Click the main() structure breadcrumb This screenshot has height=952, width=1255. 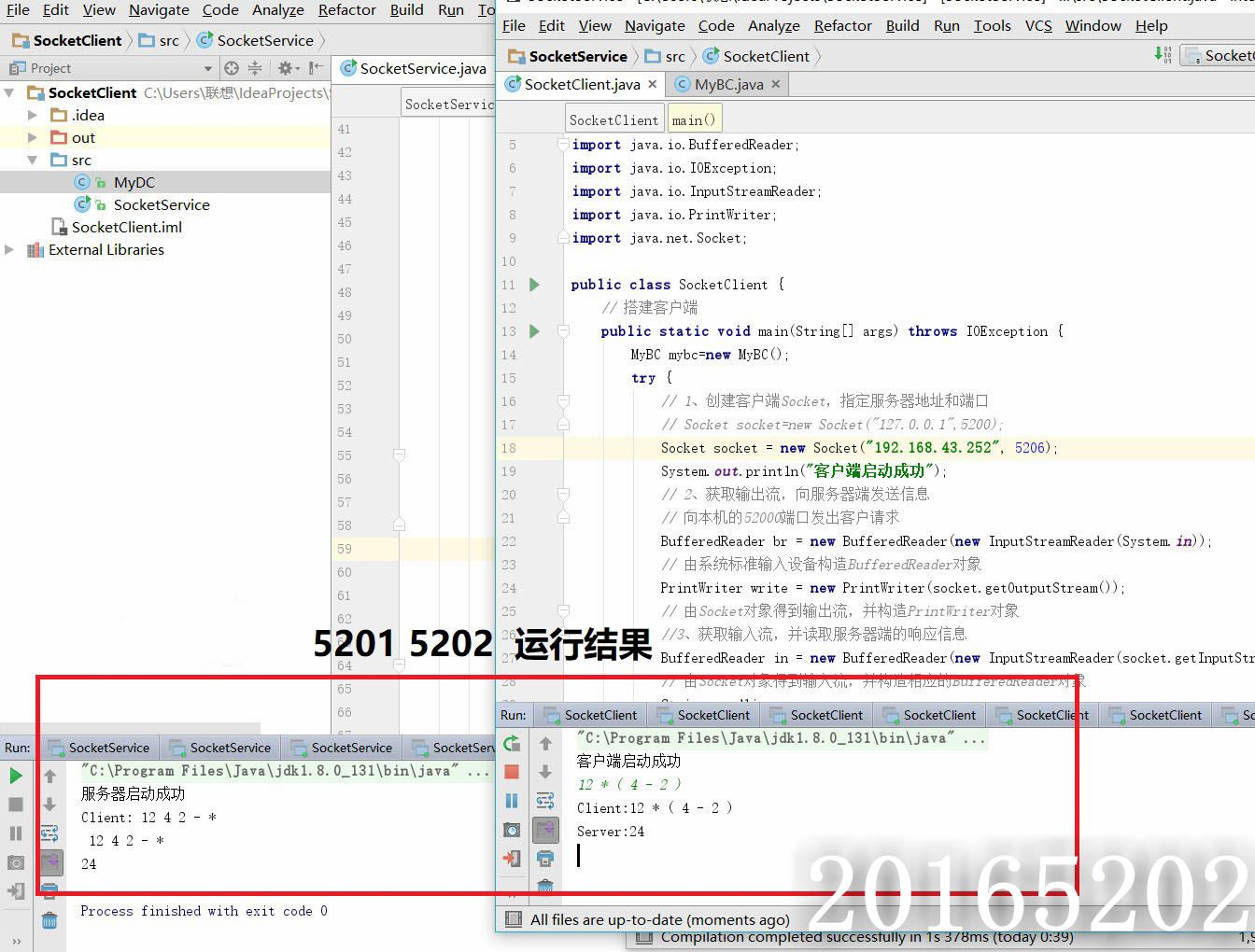tap(694, 119)
